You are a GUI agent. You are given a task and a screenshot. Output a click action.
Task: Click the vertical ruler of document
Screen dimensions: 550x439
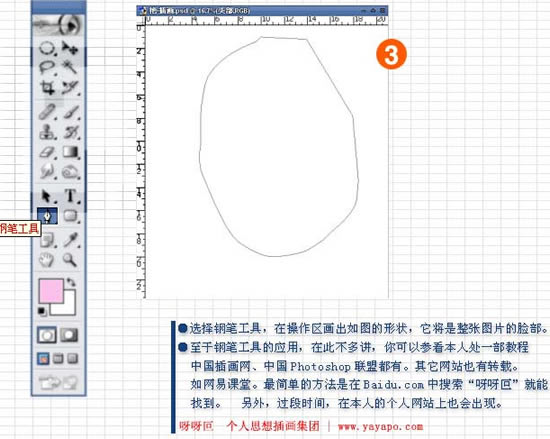pos(141,161)
